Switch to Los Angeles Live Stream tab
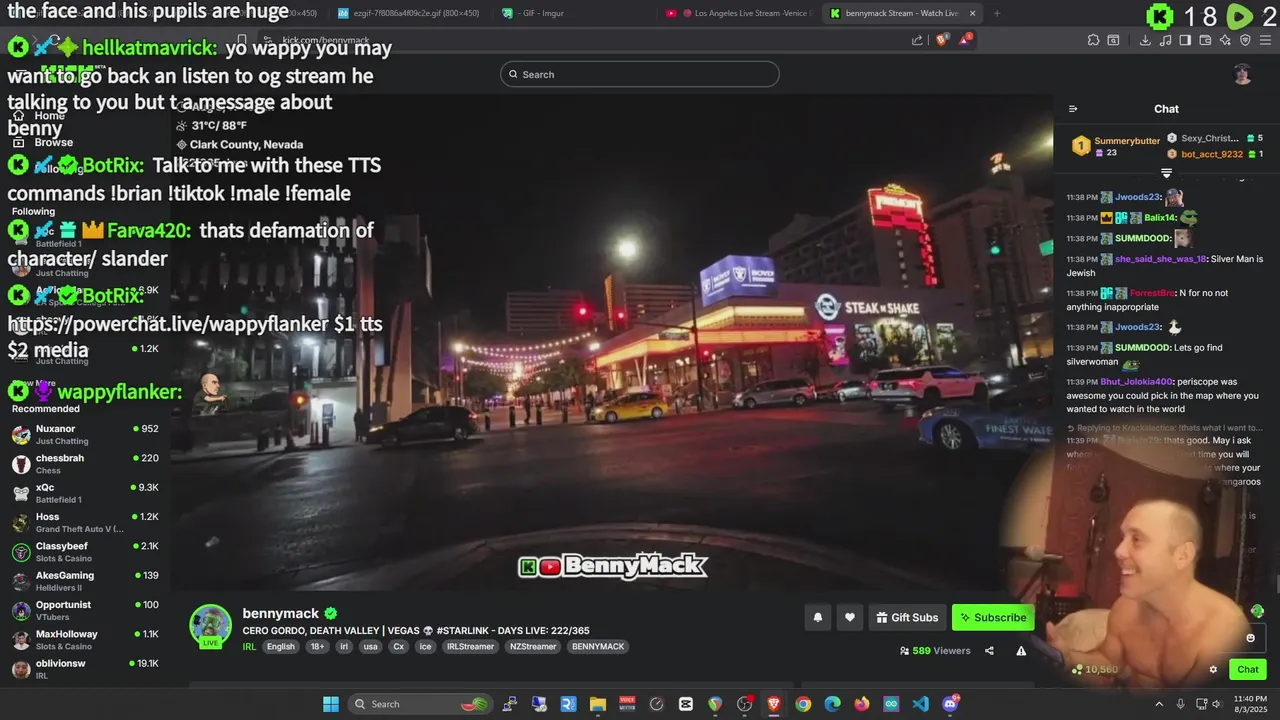Image resolution: width=1280 pixels, height=720 pixels. coord(742,13)
